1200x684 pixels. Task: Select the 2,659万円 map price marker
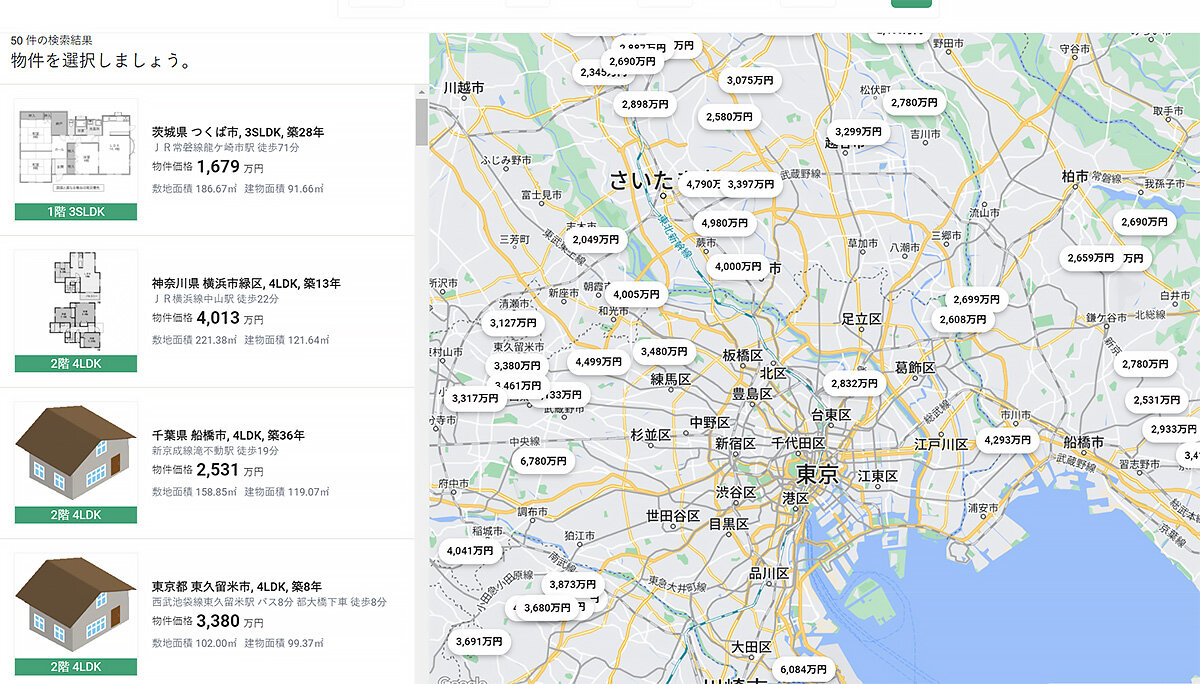[x=1090, y=258]
